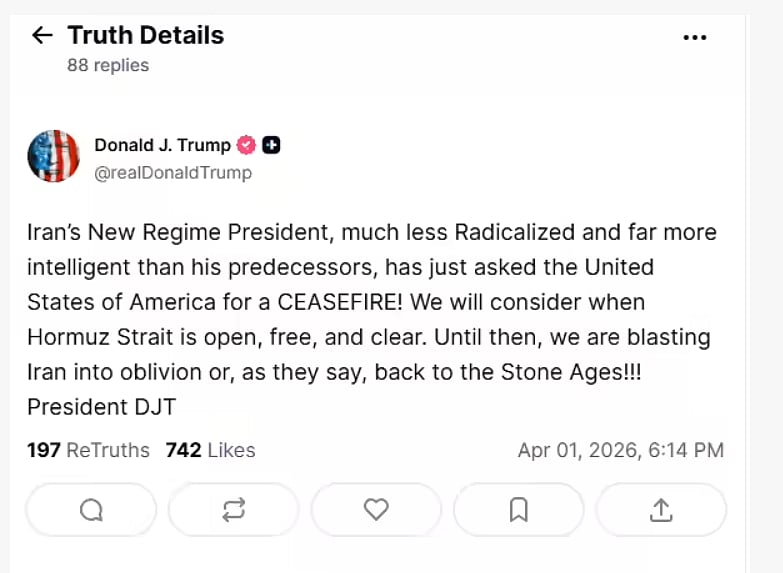Bookmark this truth with the bookmark icon

518,510
